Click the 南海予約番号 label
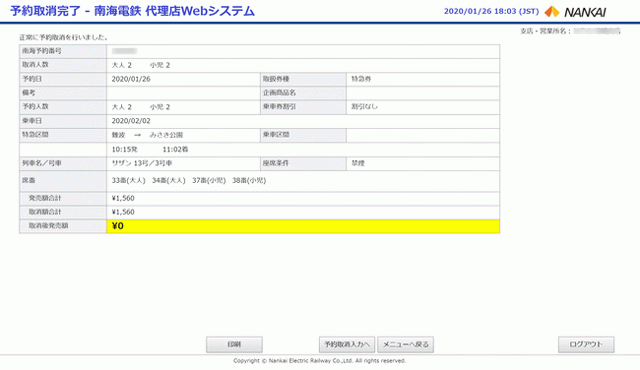 pyautogui.click(x=42, y=51)
